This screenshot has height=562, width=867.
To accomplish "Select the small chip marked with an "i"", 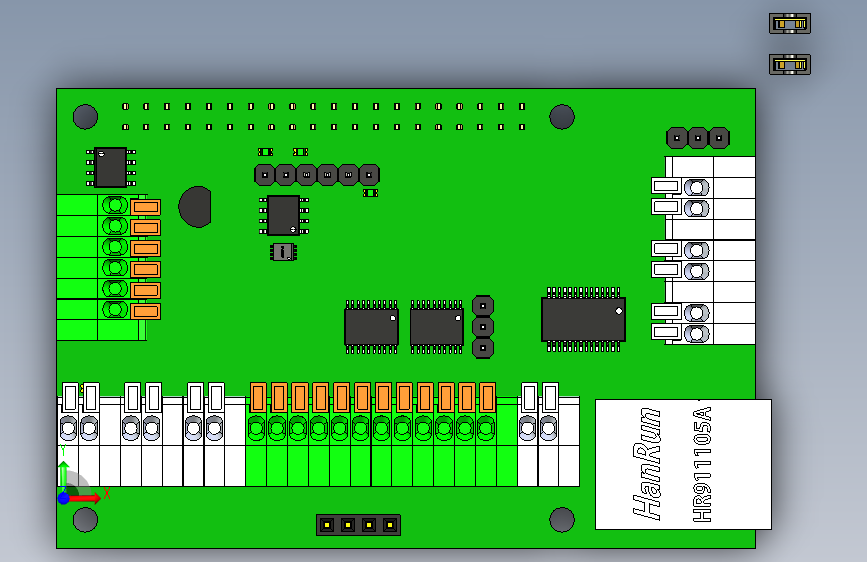I will (283, 252).
